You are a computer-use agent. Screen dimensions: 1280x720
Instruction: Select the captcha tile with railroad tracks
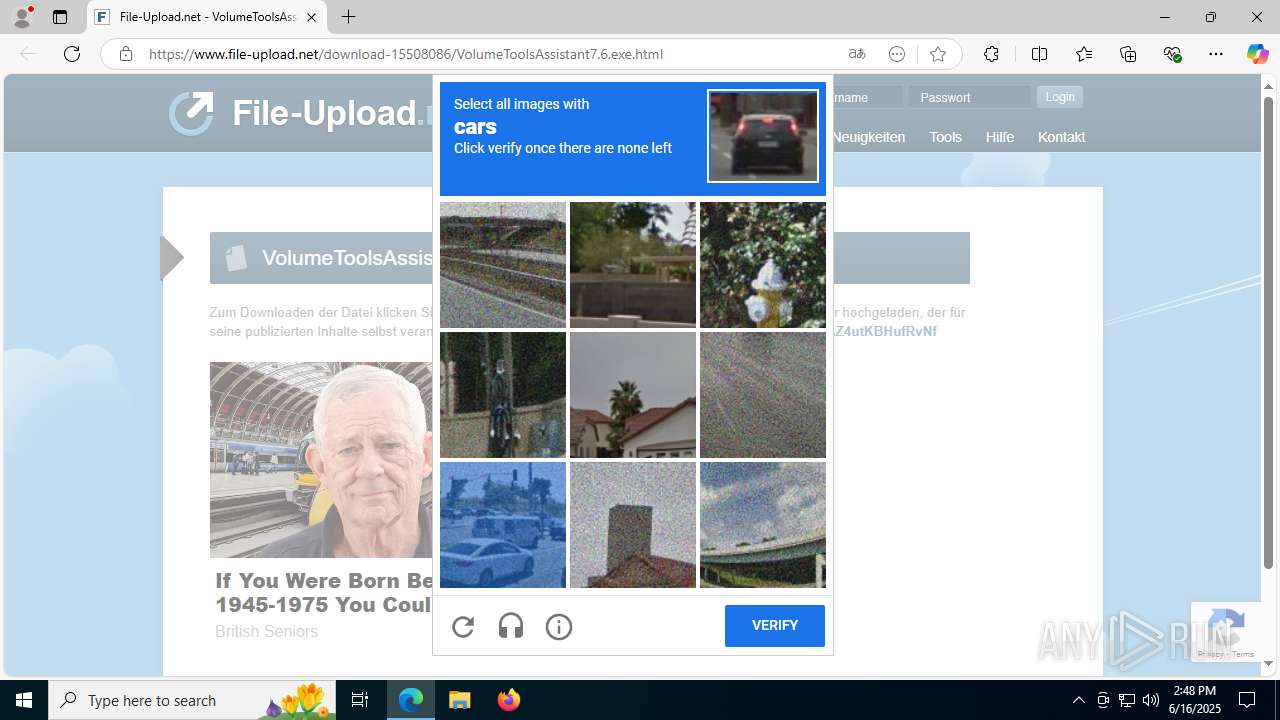(503, 265)
